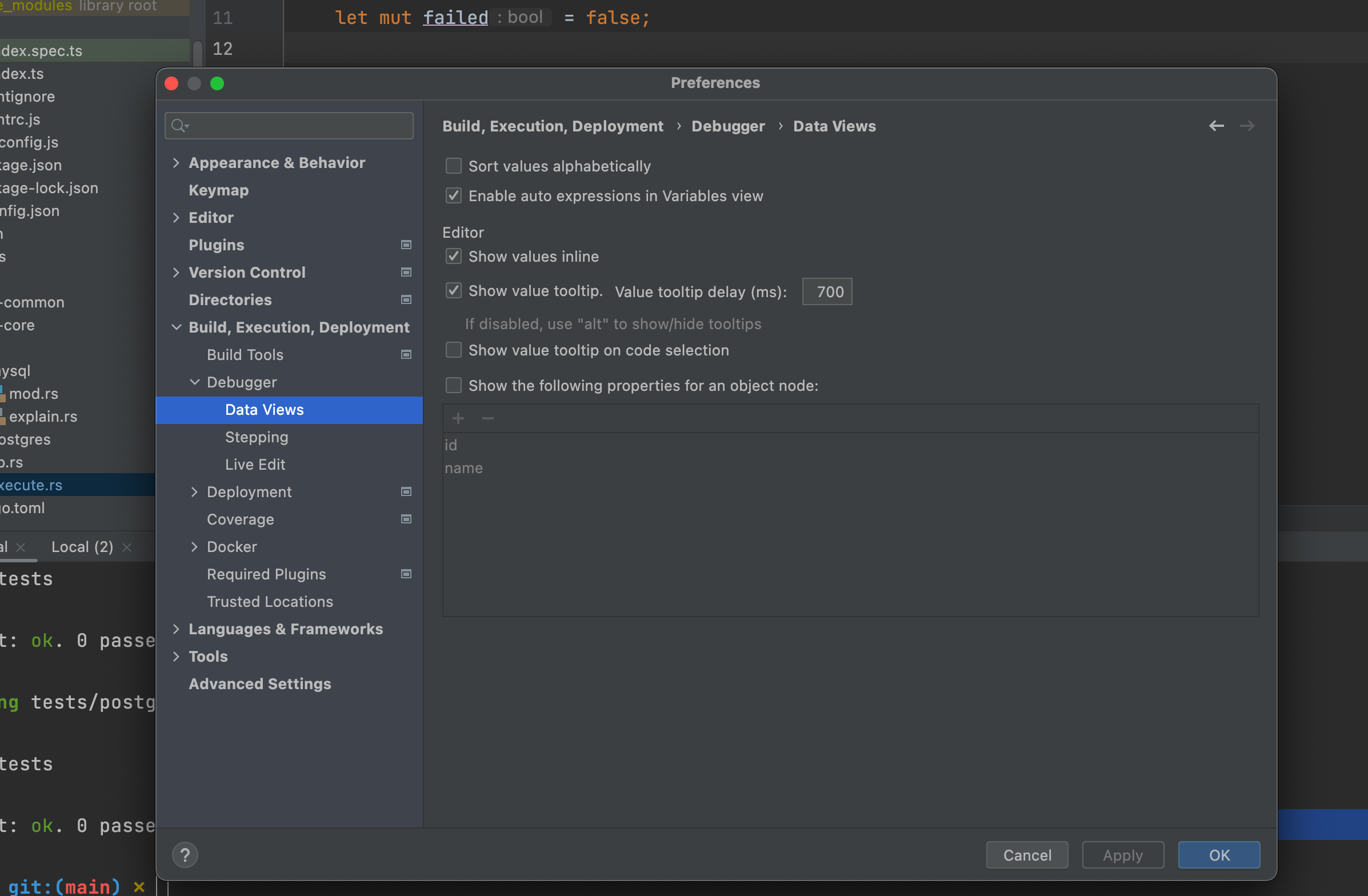Expand the Deployment subsection
Viewport: 1368px width, 896px height.
pyautogui.click(x=194, y=492)
